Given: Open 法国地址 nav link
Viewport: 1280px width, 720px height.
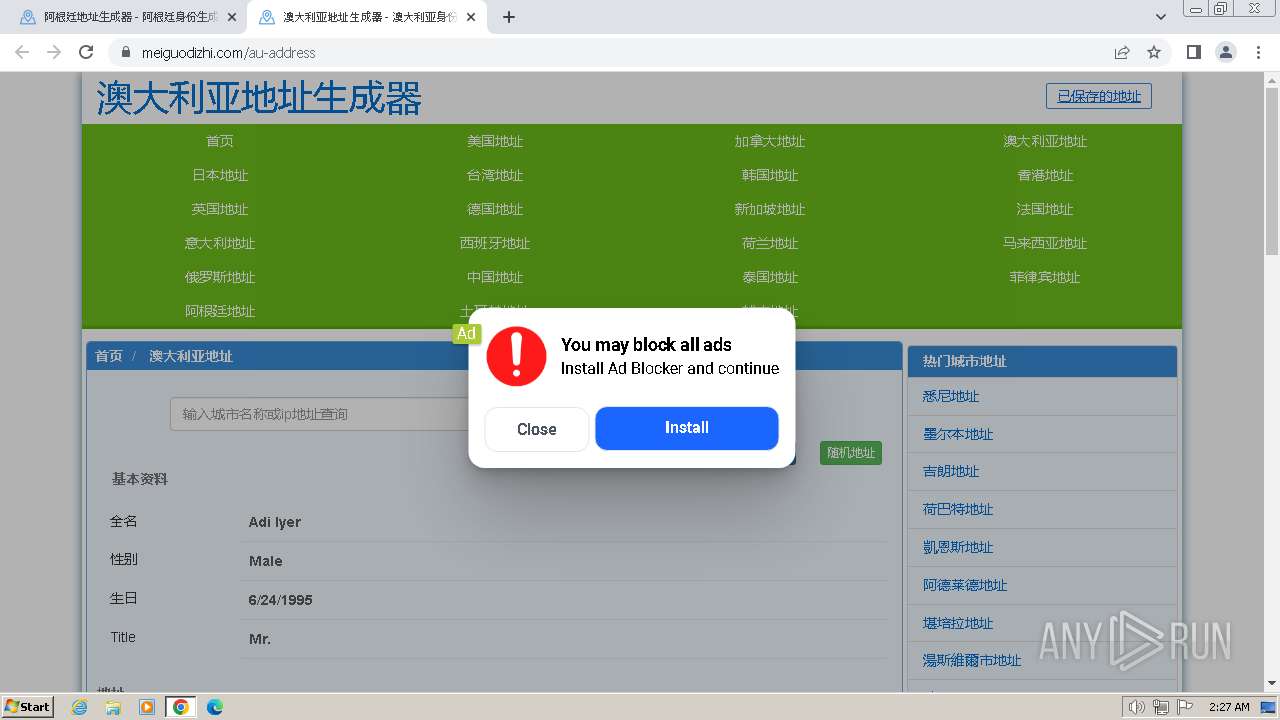Looking at the screenshot, I should pyautogui.click(x=1045, y=209).
